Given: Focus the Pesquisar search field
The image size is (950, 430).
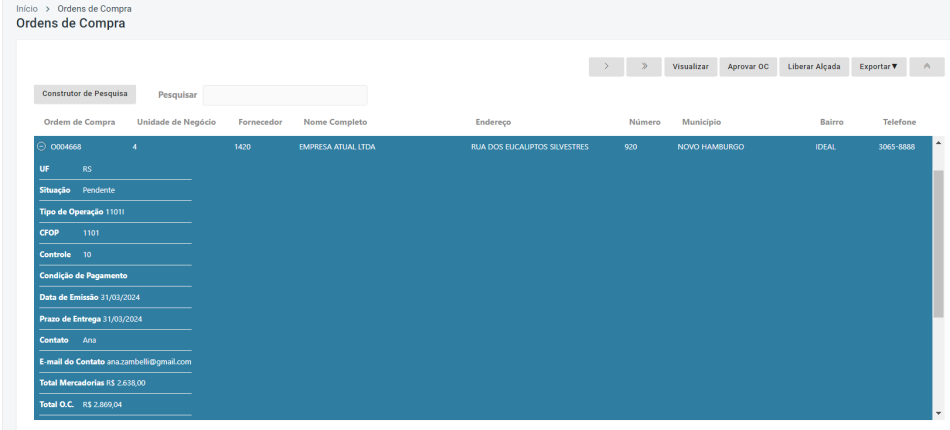Looking at the screenshot, I should tap(285, 95).
